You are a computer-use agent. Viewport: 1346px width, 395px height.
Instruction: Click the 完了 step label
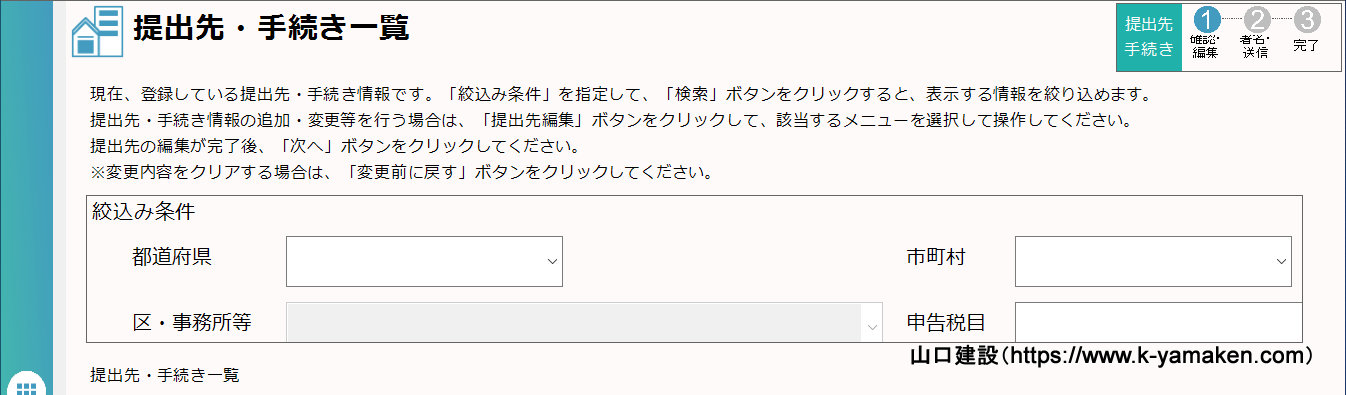click(x=1307, y=45)
